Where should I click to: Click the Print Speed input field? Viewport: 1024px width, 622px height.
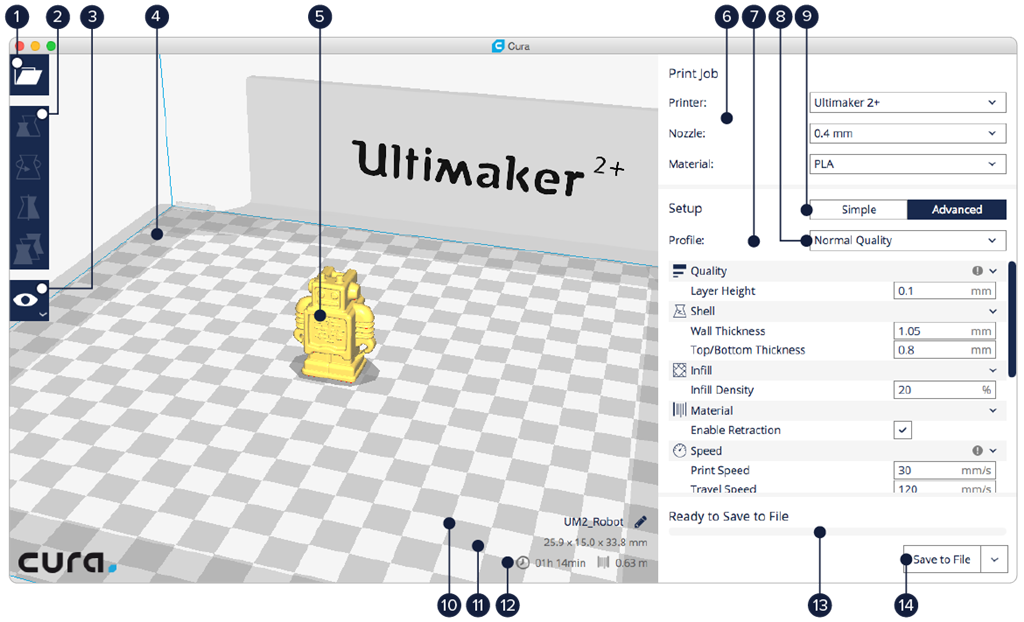click(944, 470)
